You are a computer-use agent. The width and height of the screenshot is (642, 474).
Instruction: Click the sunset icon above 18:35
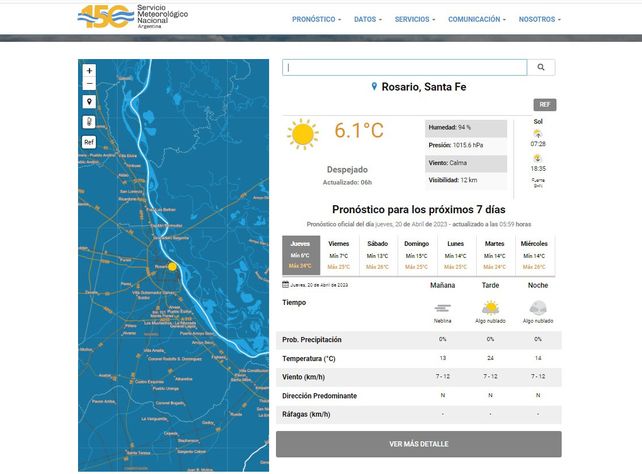(x=538, y=158)
